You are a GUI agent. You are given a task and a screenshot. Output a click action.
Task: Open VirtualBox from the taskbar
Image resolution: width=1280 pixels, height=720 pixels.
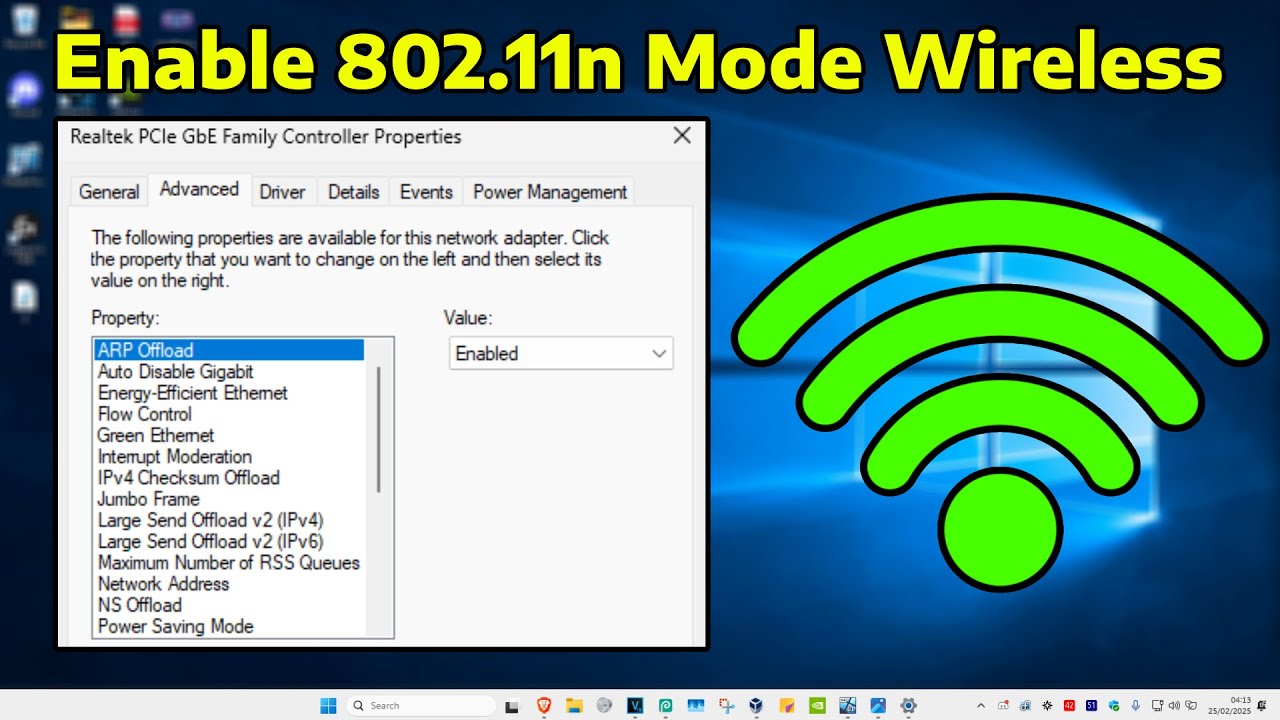point(756,705)
